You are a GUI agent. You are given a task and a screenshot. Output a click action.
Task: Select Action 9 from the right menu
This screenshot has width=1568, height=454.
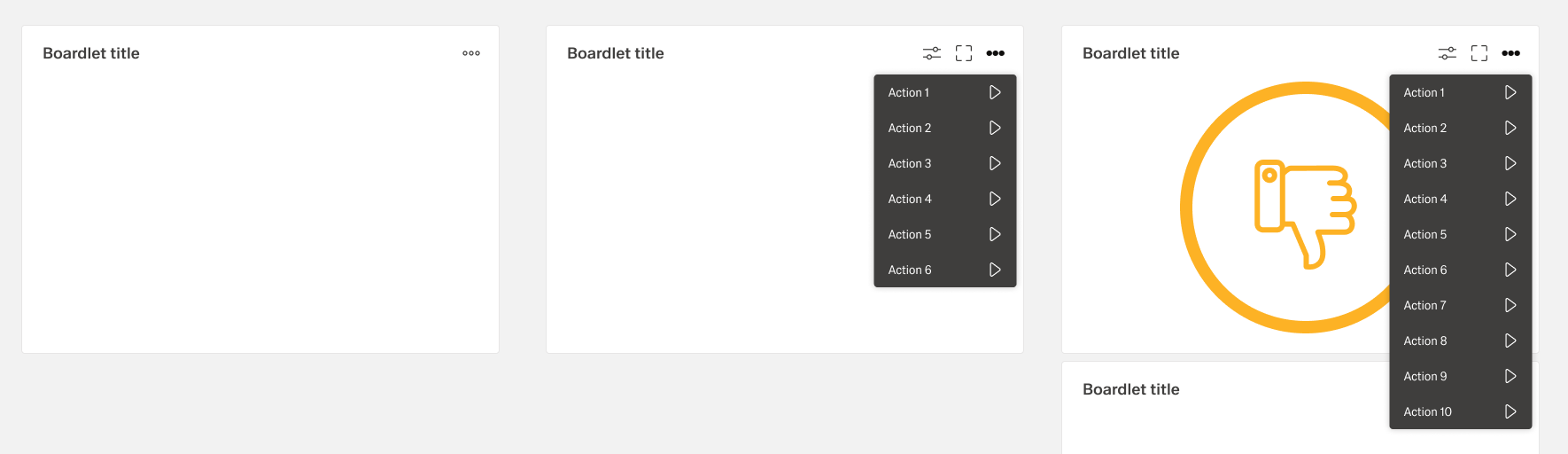tap(1425, 376)
